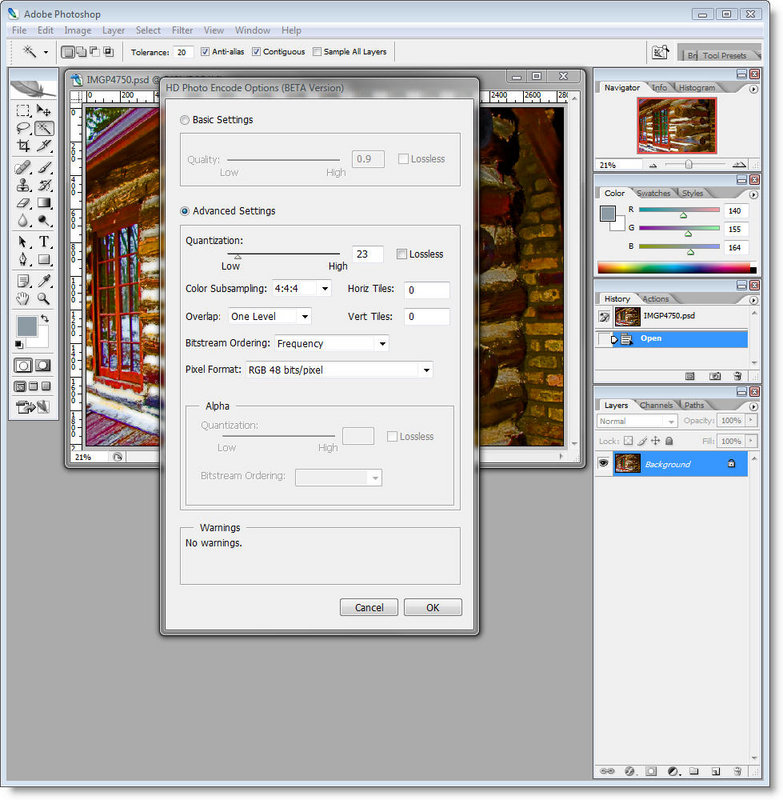
Task: Click the Cancel button
Action: (369, 608)
